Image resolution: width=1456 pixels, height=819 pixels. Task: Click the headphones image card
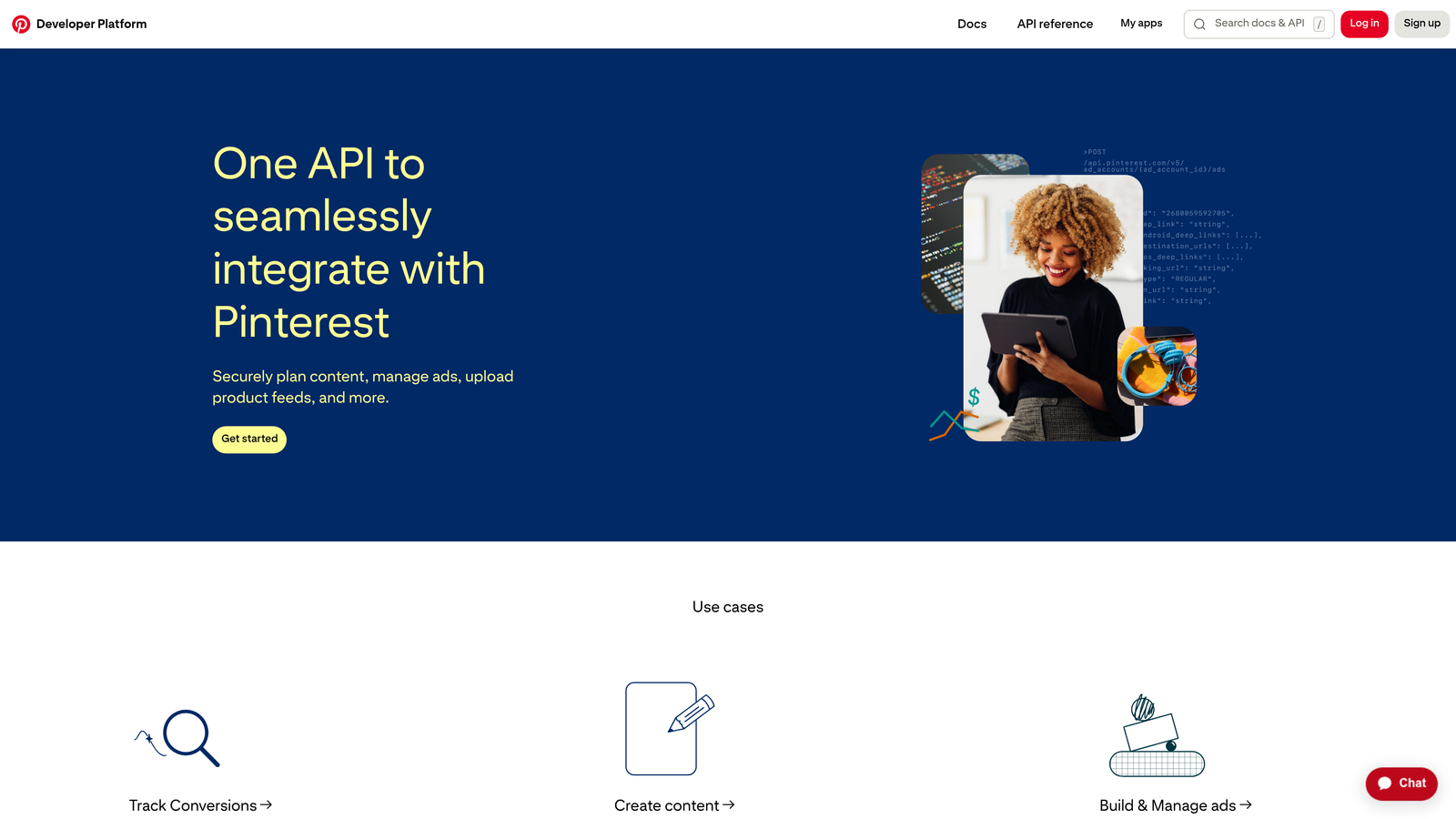(x=1157, y=367)
